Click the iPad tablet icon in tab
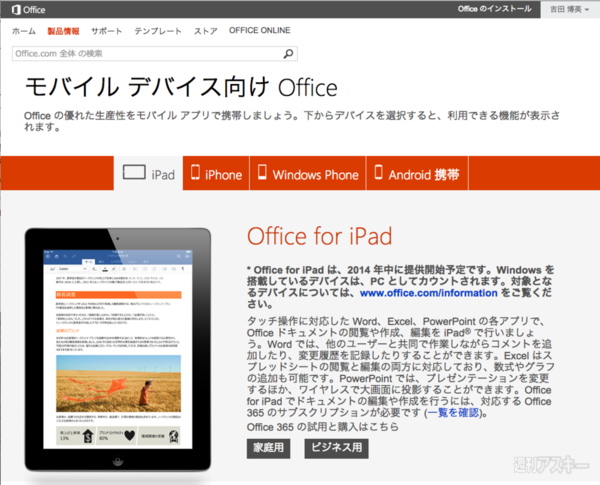This screenshot has height=485, width=600. click(134, 172)
